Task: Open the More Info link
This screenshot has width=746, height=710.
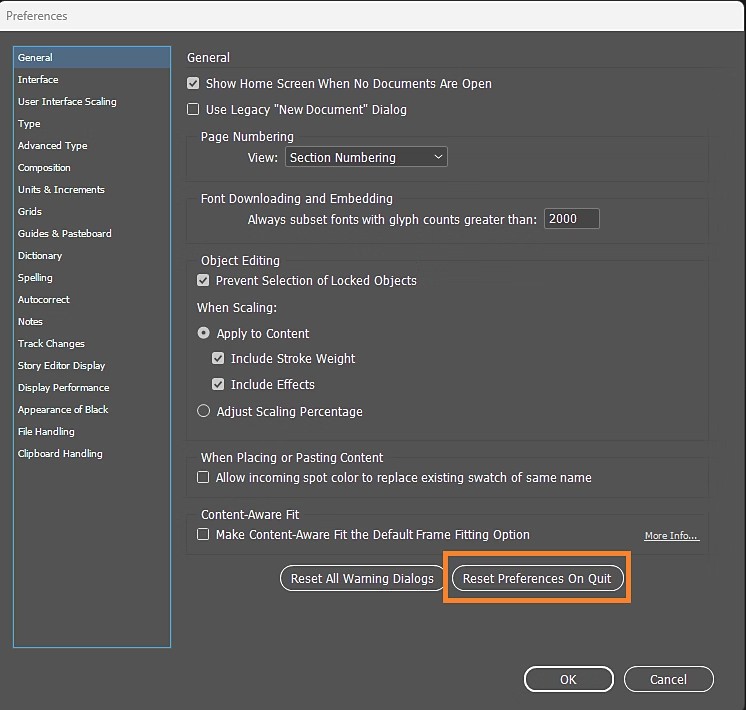Action: (x=672, y=536)
